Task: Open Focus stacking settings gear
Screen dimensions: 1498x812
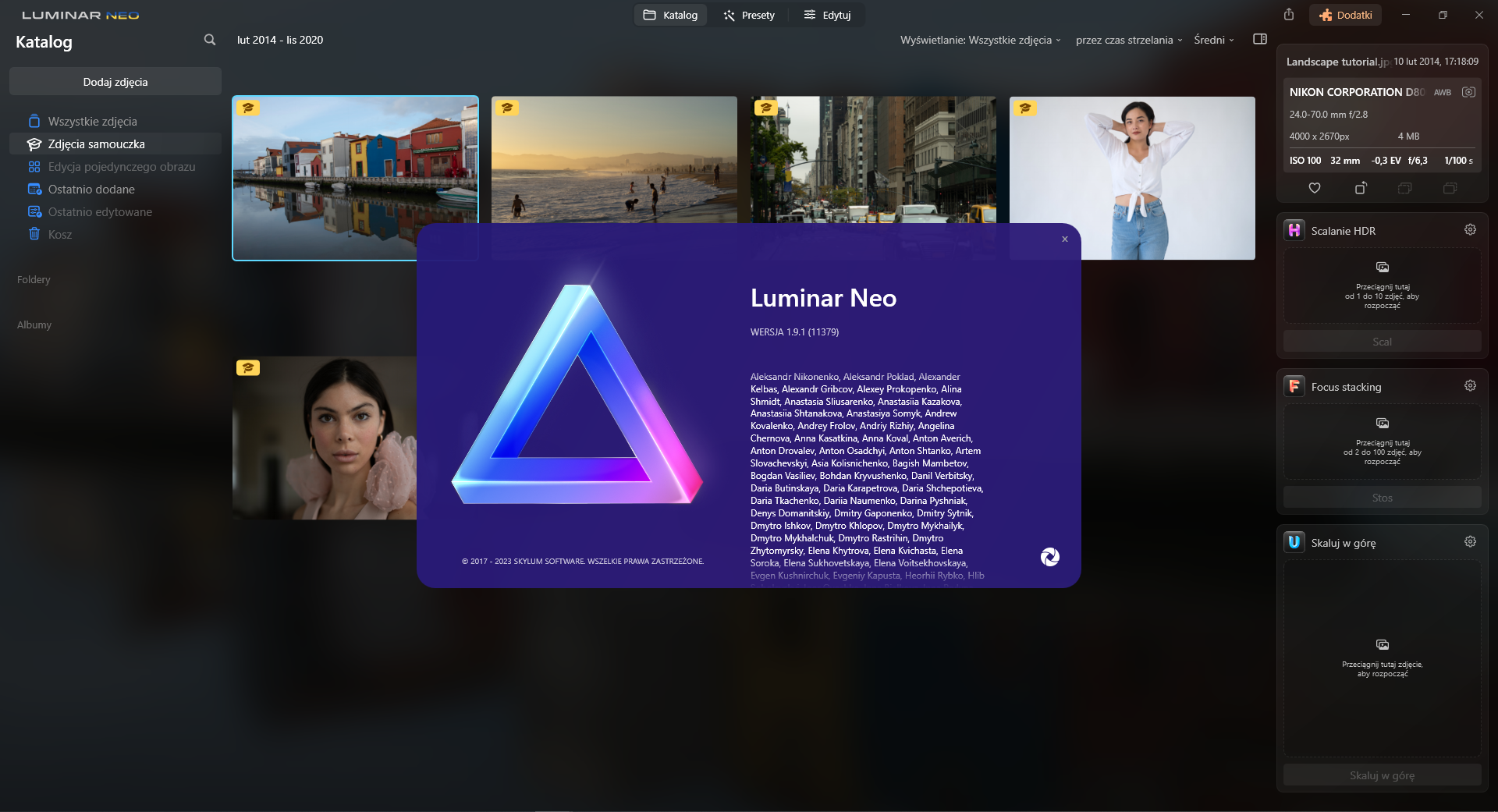Action: point(1470,385)
